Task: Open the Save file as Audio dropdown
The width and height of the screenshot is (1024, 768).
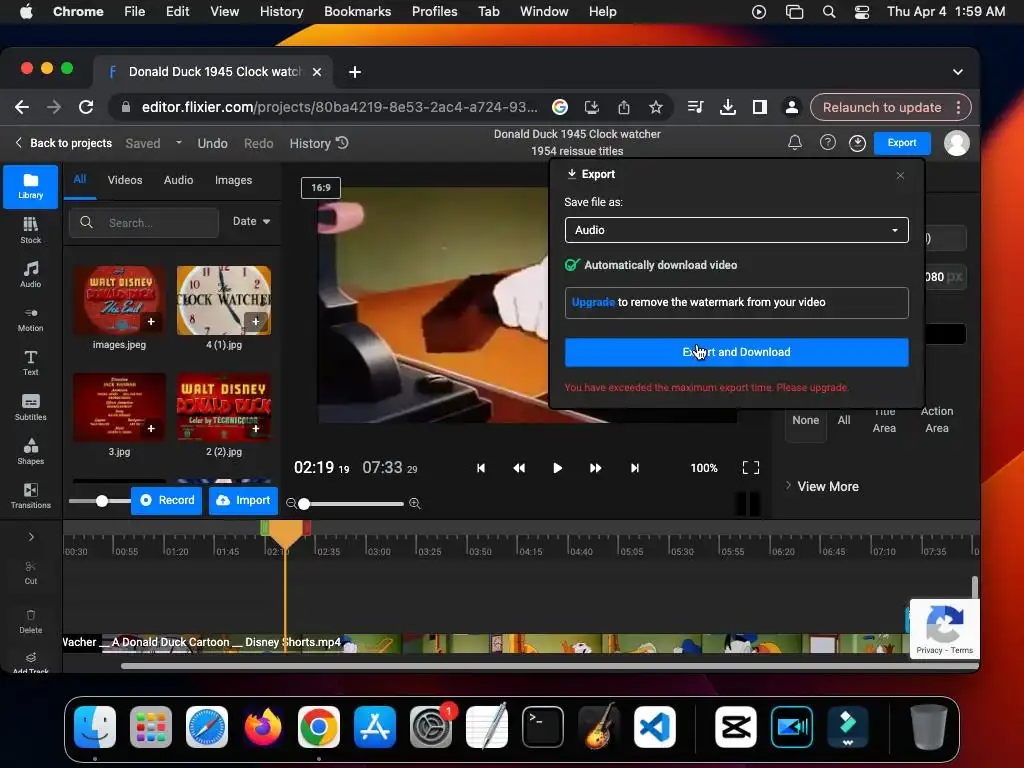Action: (x=736, y=230)
